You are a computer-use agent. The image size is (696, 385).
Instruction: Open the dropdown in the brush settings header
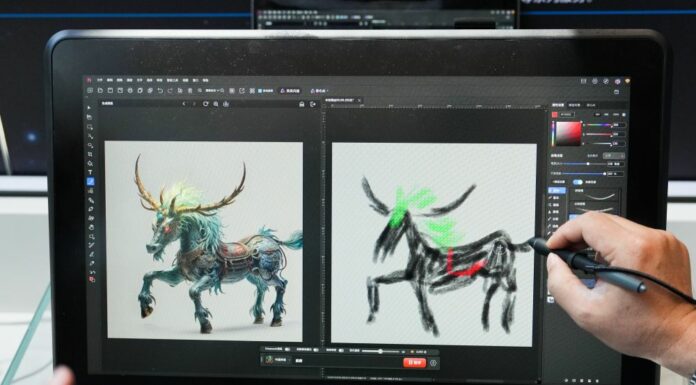click(x=614, y=156)
